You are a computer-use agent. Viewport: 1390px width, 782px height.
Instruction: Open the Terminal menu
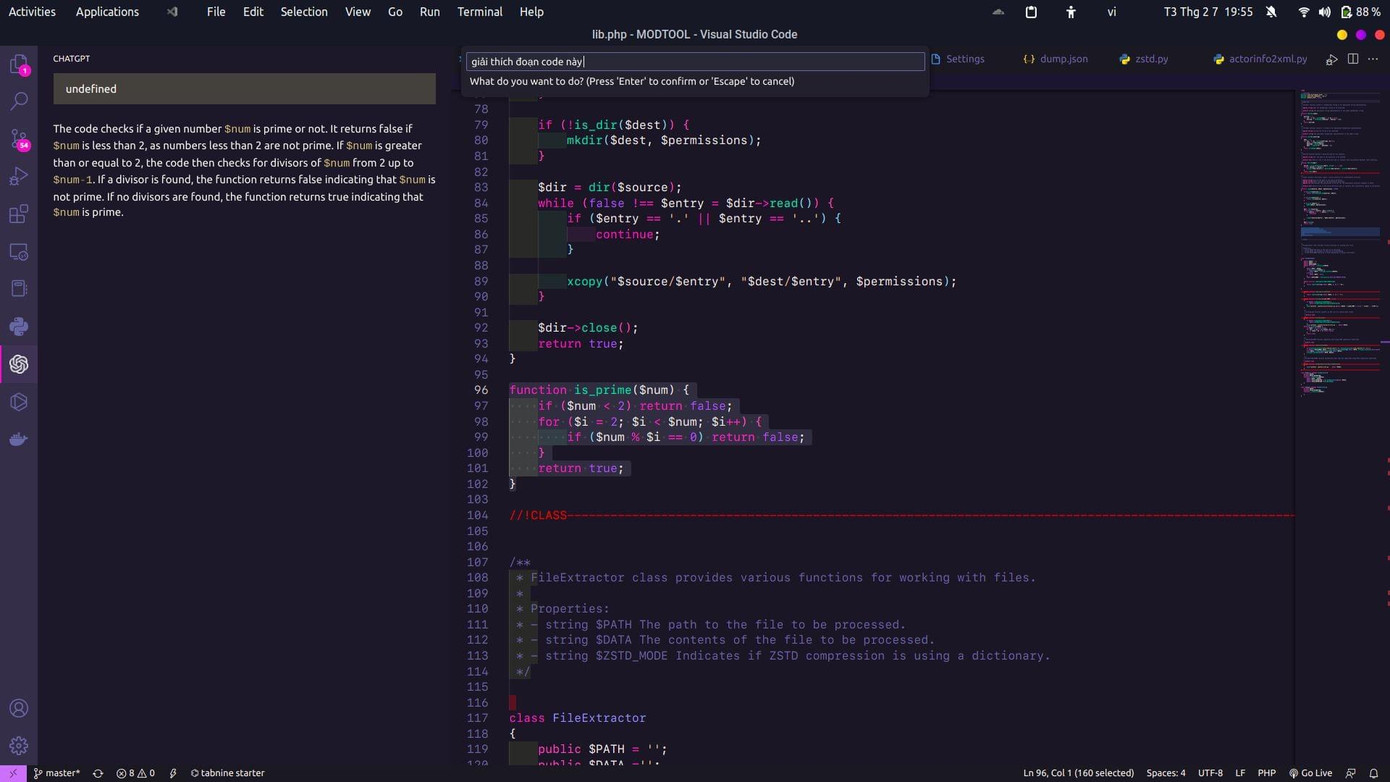[x=479, y=11]
